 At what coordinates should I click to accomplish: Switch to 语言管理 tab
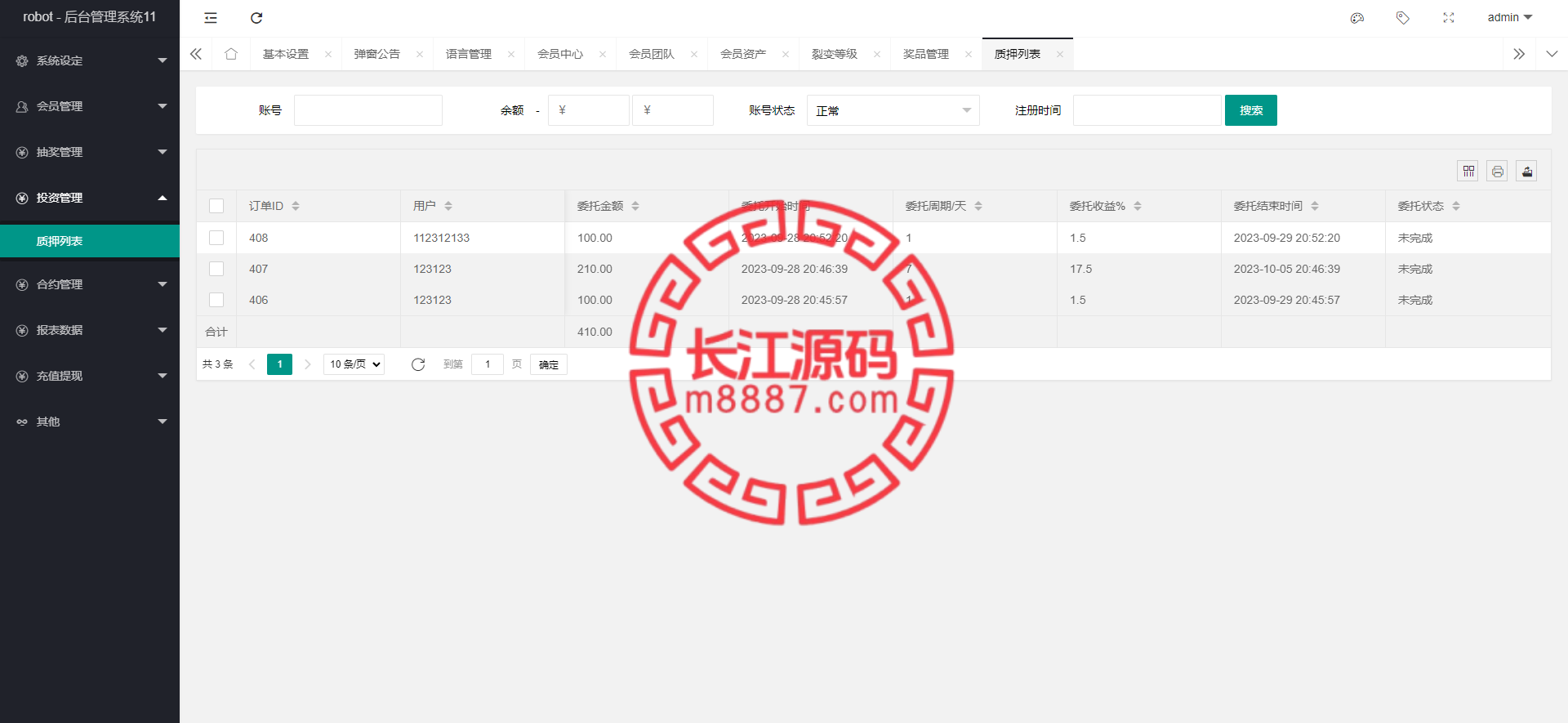point(469,54)
